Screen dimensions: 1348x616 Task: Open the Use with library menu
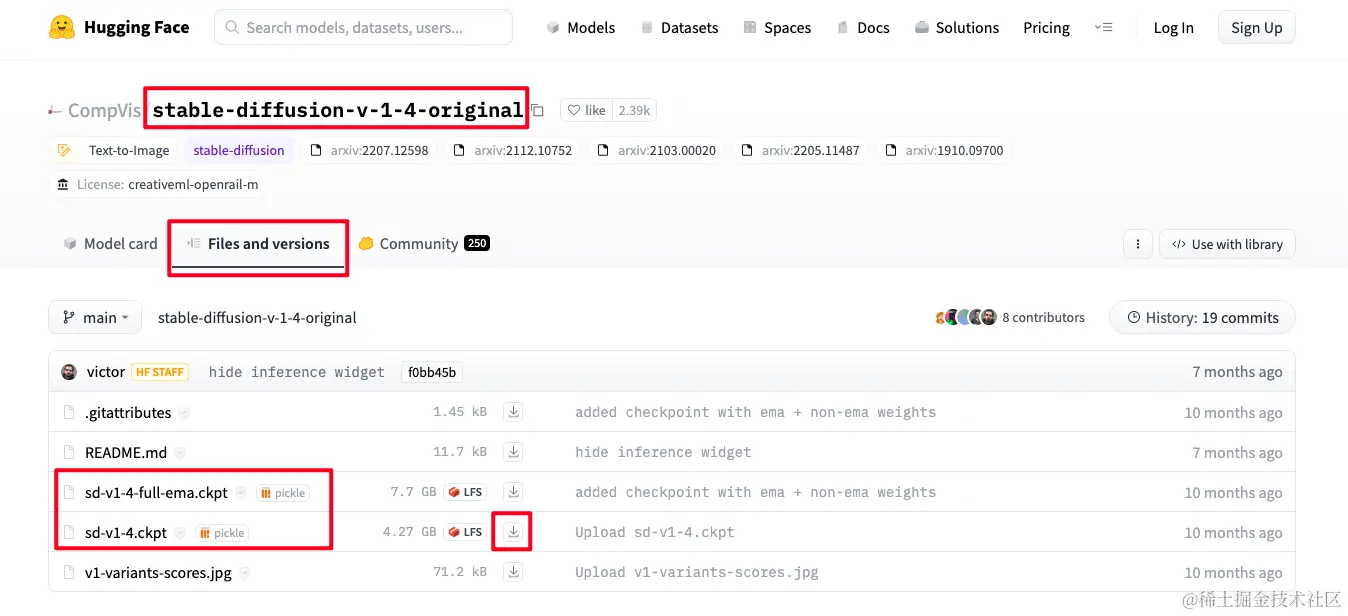1227,244
